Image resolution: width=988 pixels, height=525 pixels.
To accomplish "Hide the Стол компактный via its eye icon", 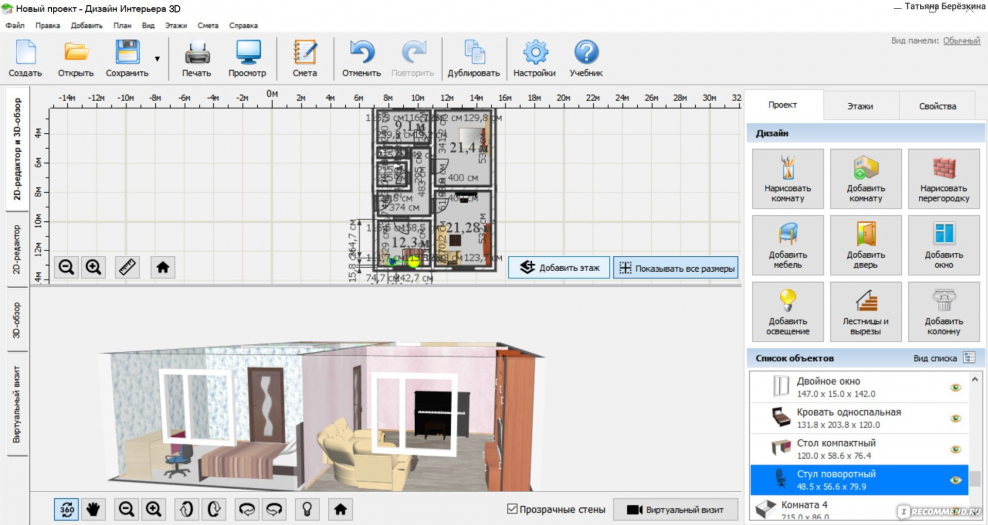I will click(955, 450).
